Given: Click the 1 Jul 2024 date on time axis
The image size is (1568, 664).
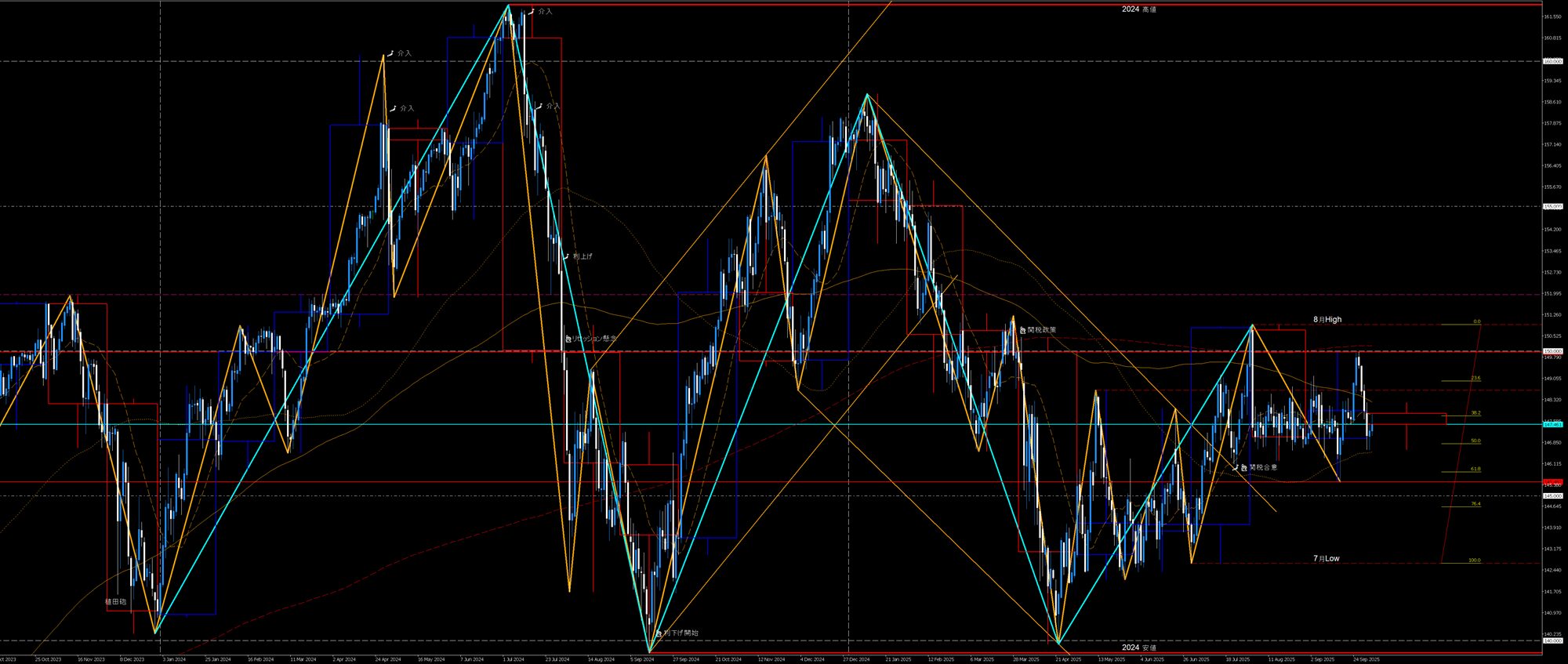Looking at the screenshot, I should click(513, 659).
